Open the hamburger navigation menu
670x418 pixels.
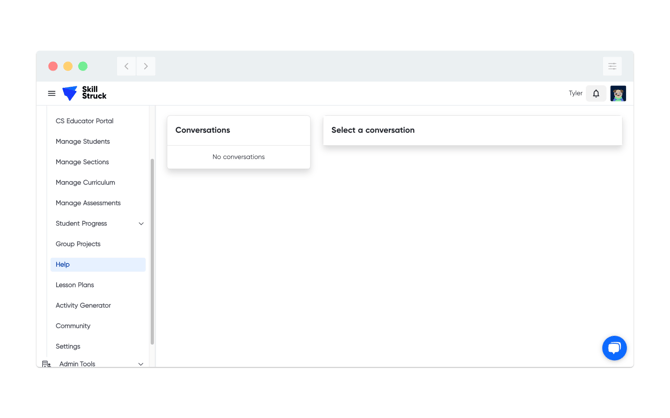pyautogui.click(x=52, y=94)
